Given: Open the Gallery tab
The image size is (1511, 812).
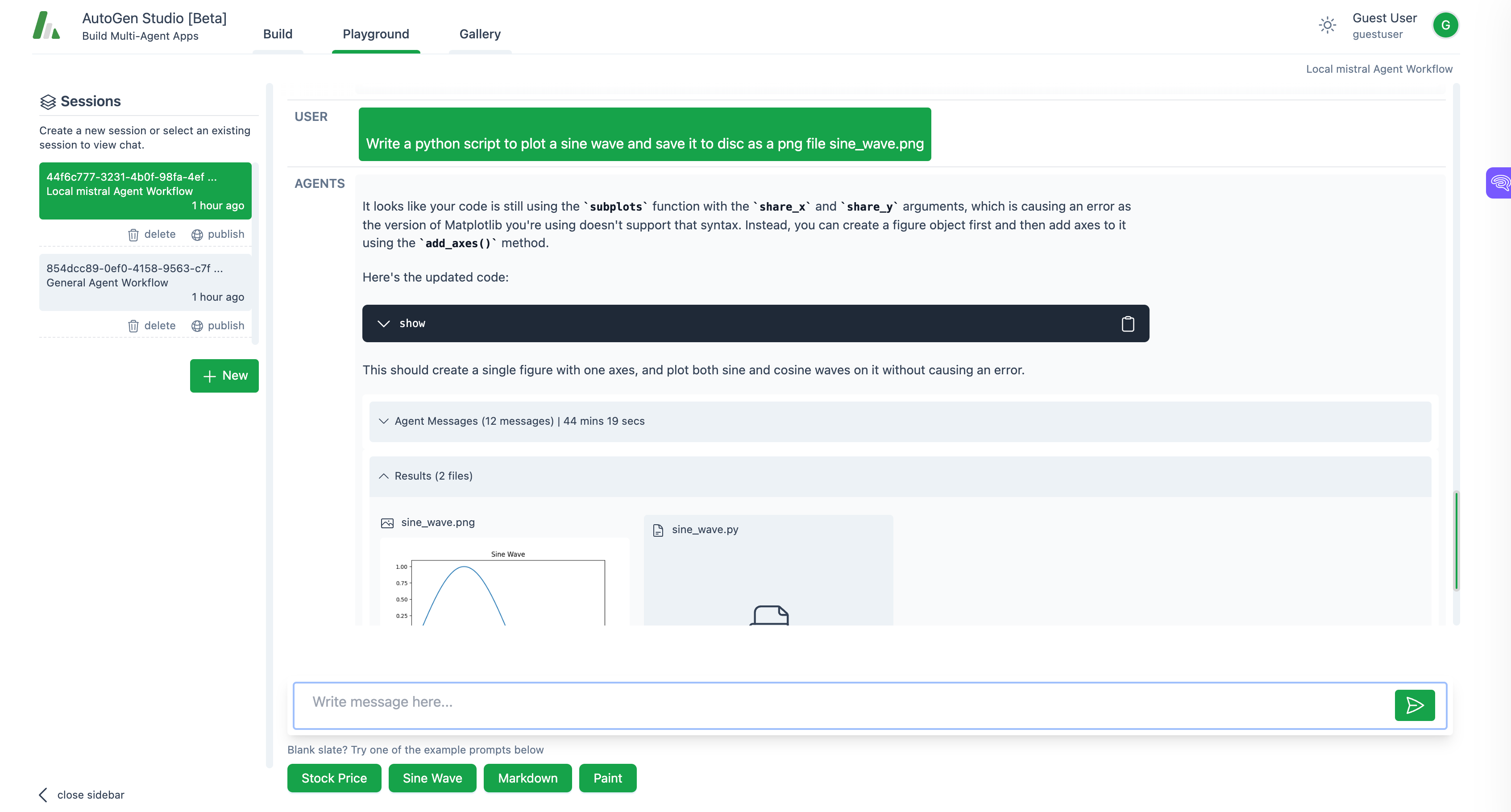Looking at the screenshot, I should pyautogui.click(x=480, y=34).
